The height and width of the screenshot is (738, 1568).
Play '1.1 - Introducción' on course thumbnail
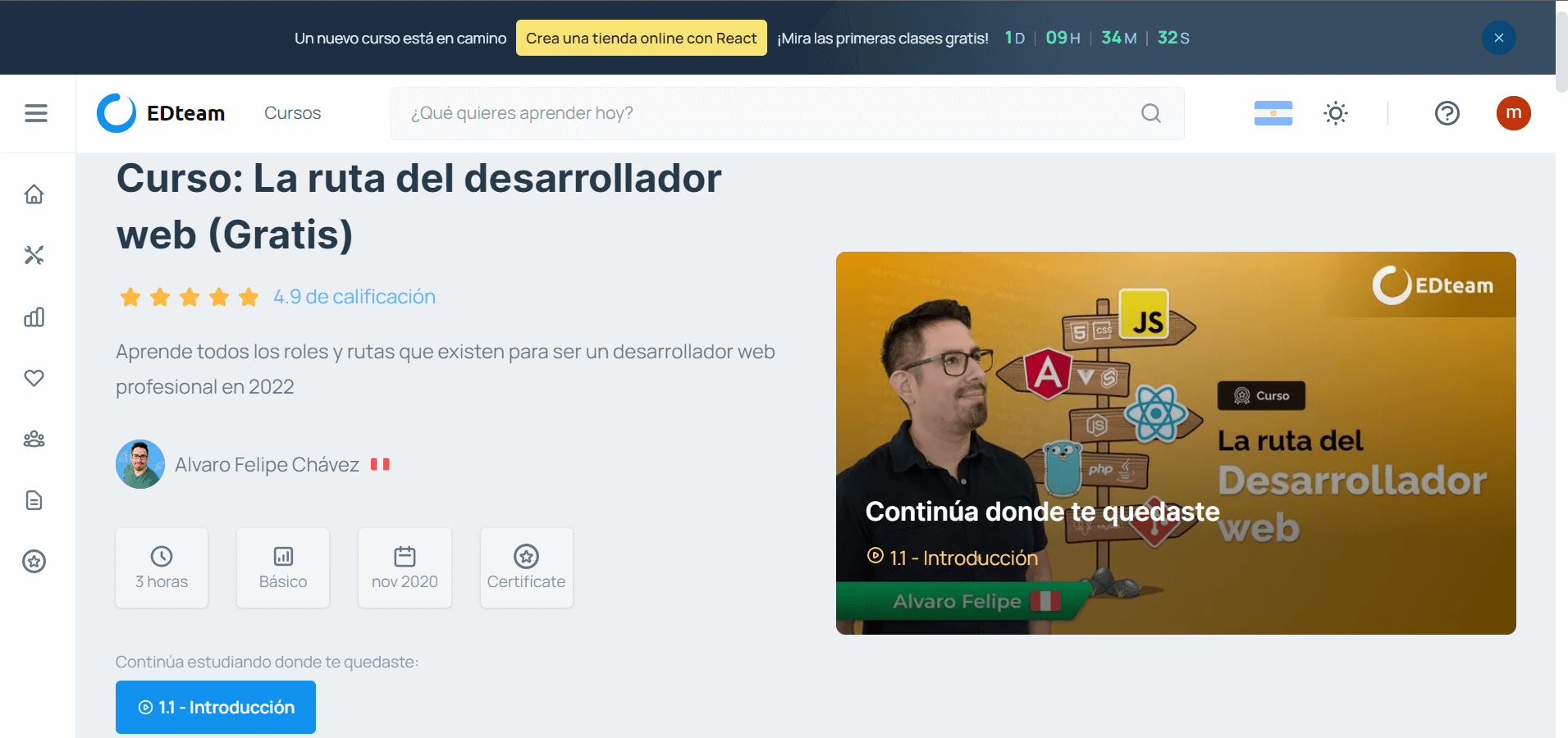(953, 558)
